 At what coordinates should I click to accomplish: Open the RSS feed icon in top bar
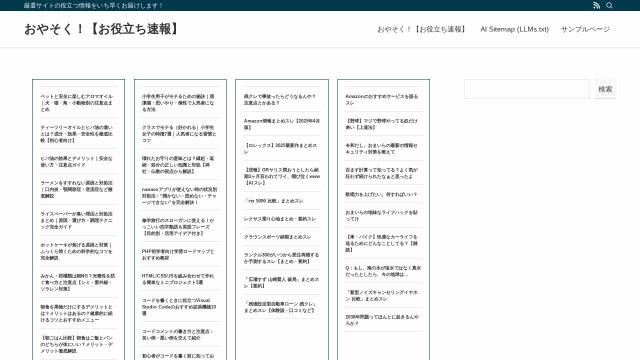596,5
